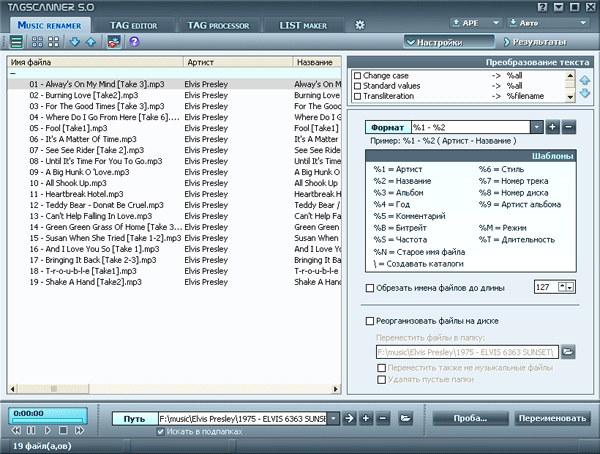
Task: Click the browse folder icon by the Путь field
Action: (x=408, y=418)
